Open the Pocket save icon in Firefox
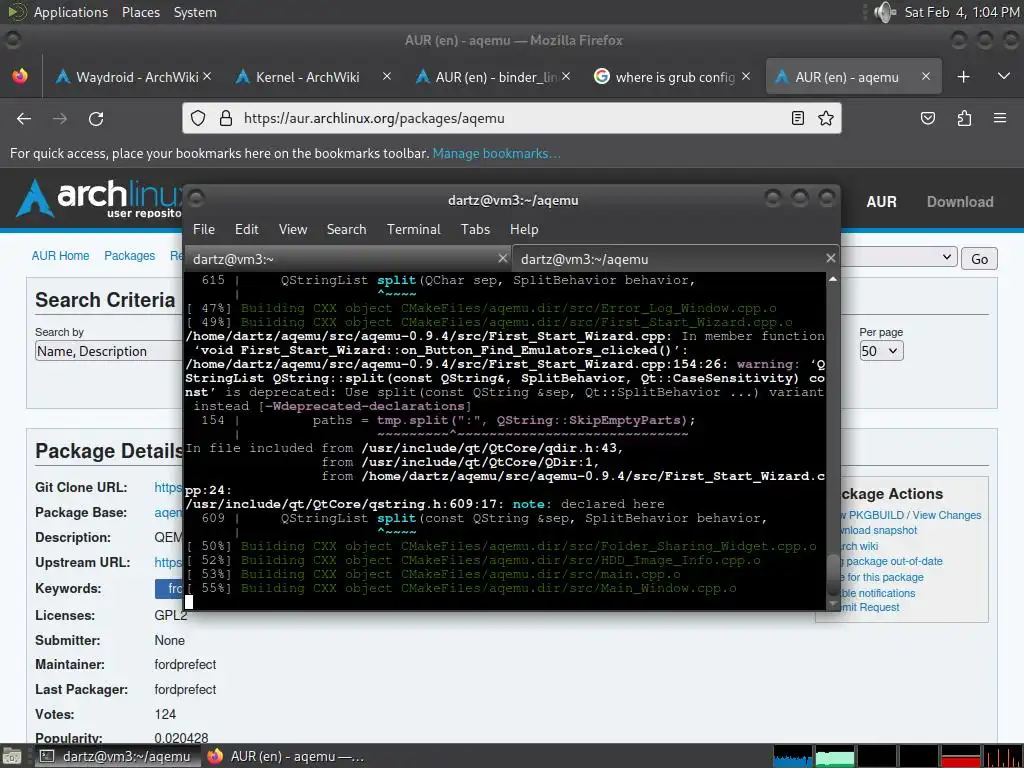 (x=927, y=118)
